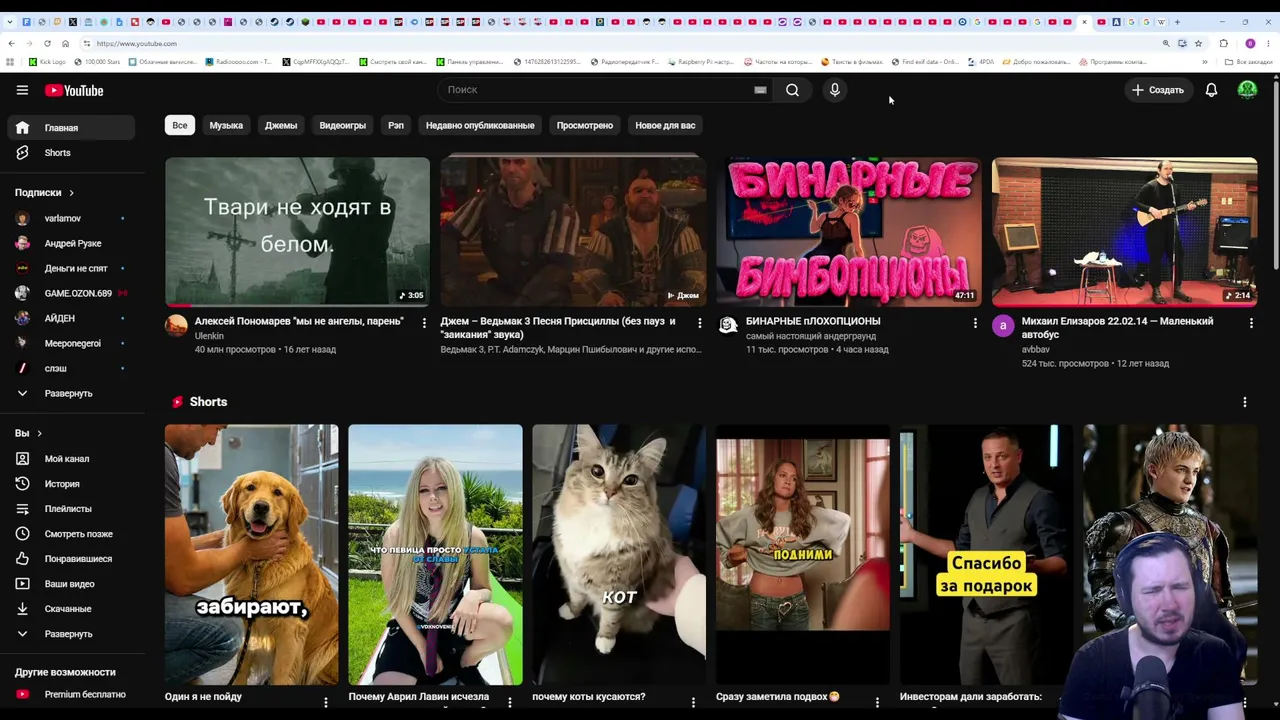
Task: Click the Создать button
Action: [x=1157, y=90]
